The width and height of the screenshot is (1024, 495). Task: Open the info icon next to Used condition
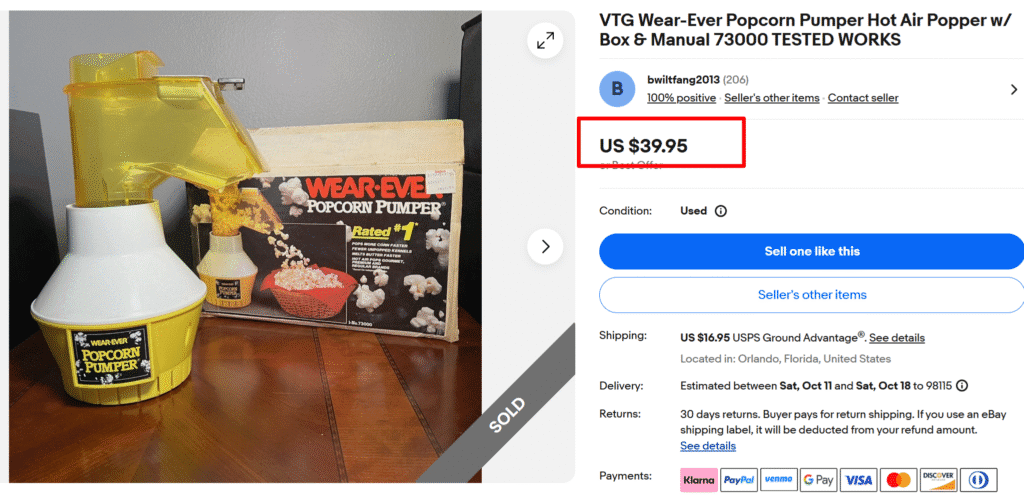pyautogui.click(x=720, y=211)
